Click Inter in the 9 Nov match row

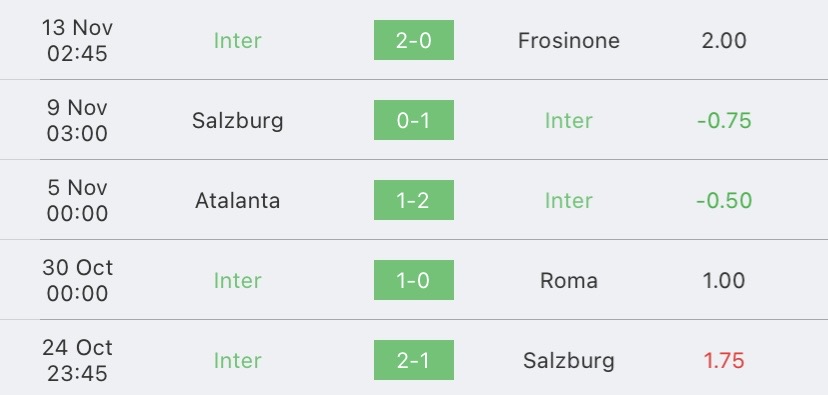tap(569, 121)
